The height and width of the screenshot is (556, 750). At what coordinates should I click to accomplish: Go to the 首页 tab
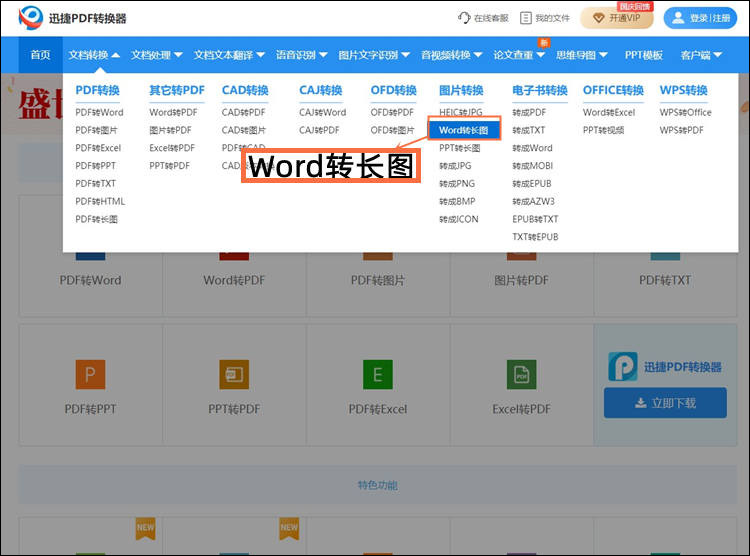click(x=40, y=55)
